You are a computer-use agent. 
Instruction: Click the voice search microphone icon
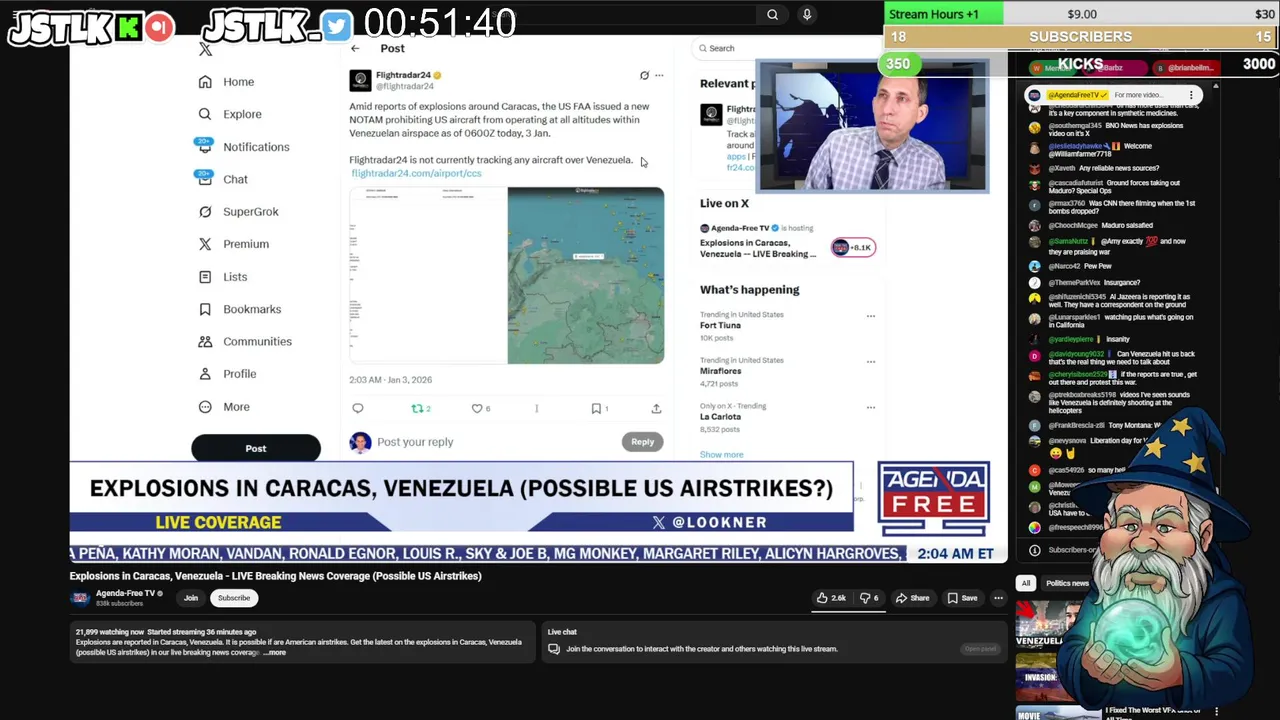pyautogui.click(x=807, y=15)
